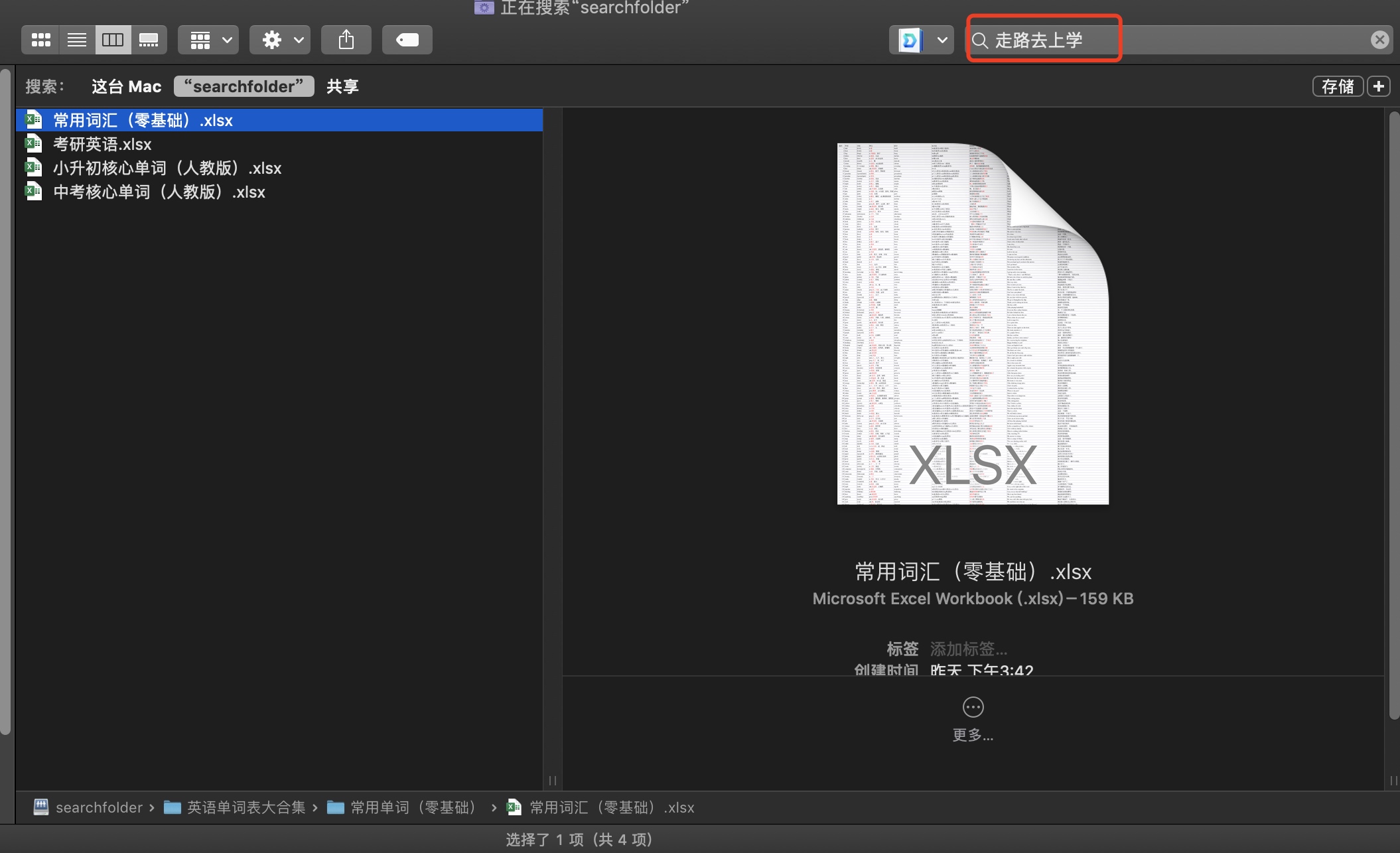
Task: Set search scope to 这台 Mac
Action: tap(127, 86)
